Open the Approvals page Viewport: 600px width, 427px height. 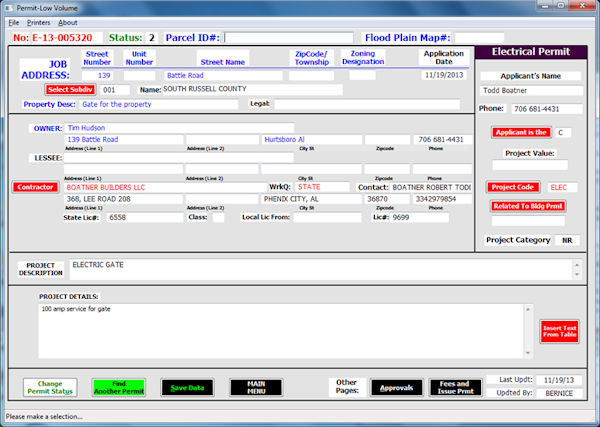[396, 388]
